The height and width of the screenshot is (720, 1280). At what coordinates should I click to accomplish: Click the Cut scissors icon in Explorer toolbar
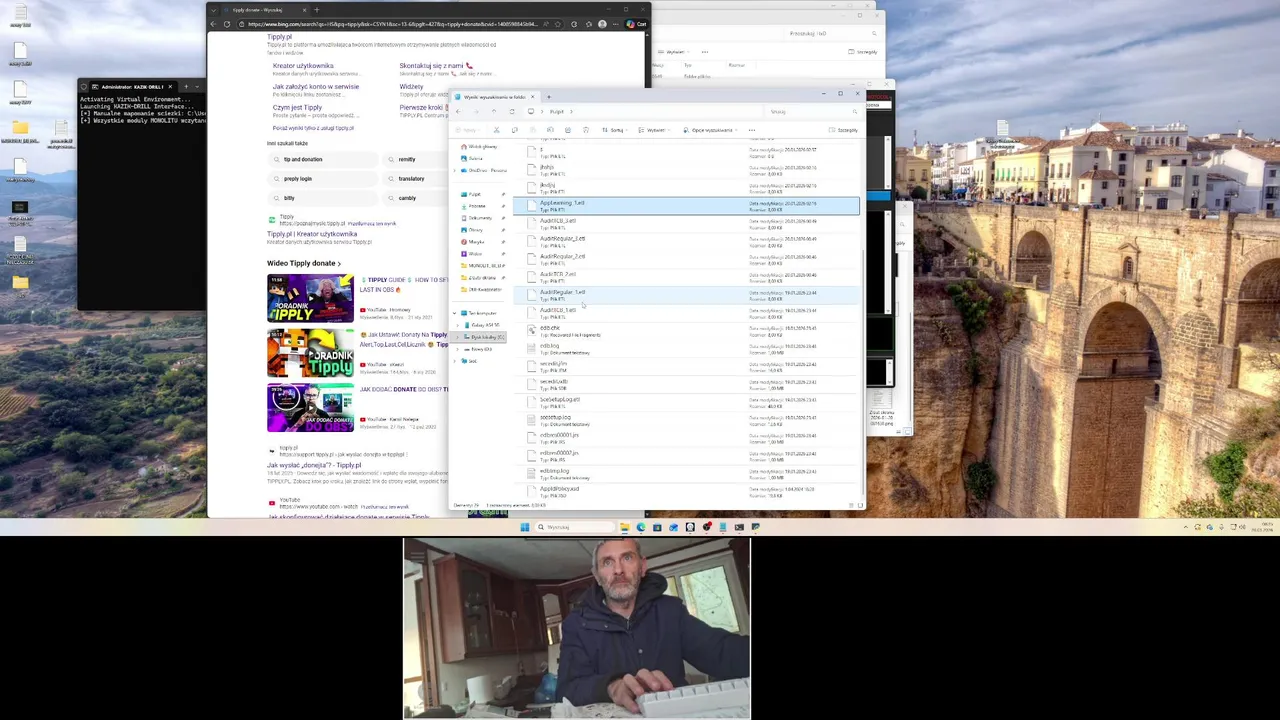(x=497, y=130)
